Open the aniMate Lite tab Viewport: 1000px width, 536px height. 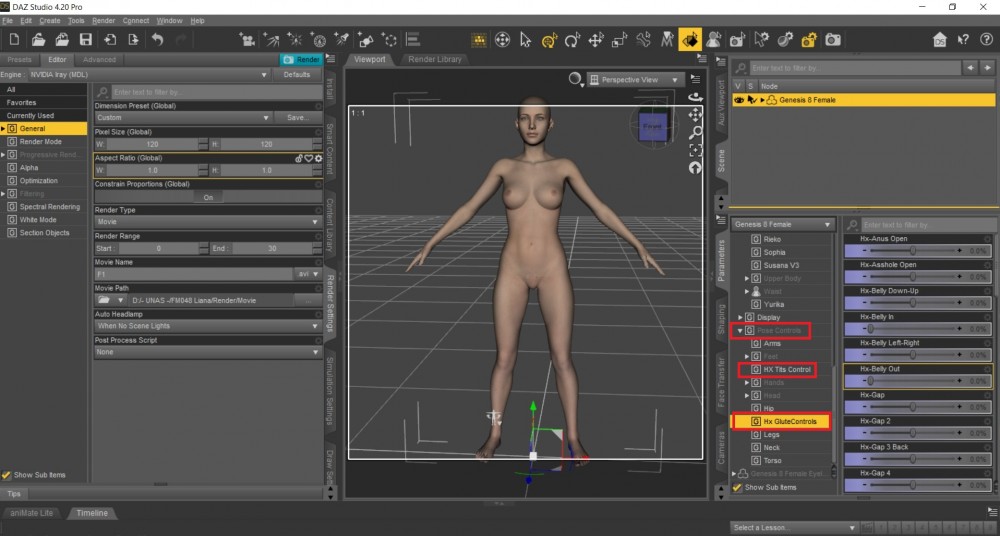[x=31, y=513]
